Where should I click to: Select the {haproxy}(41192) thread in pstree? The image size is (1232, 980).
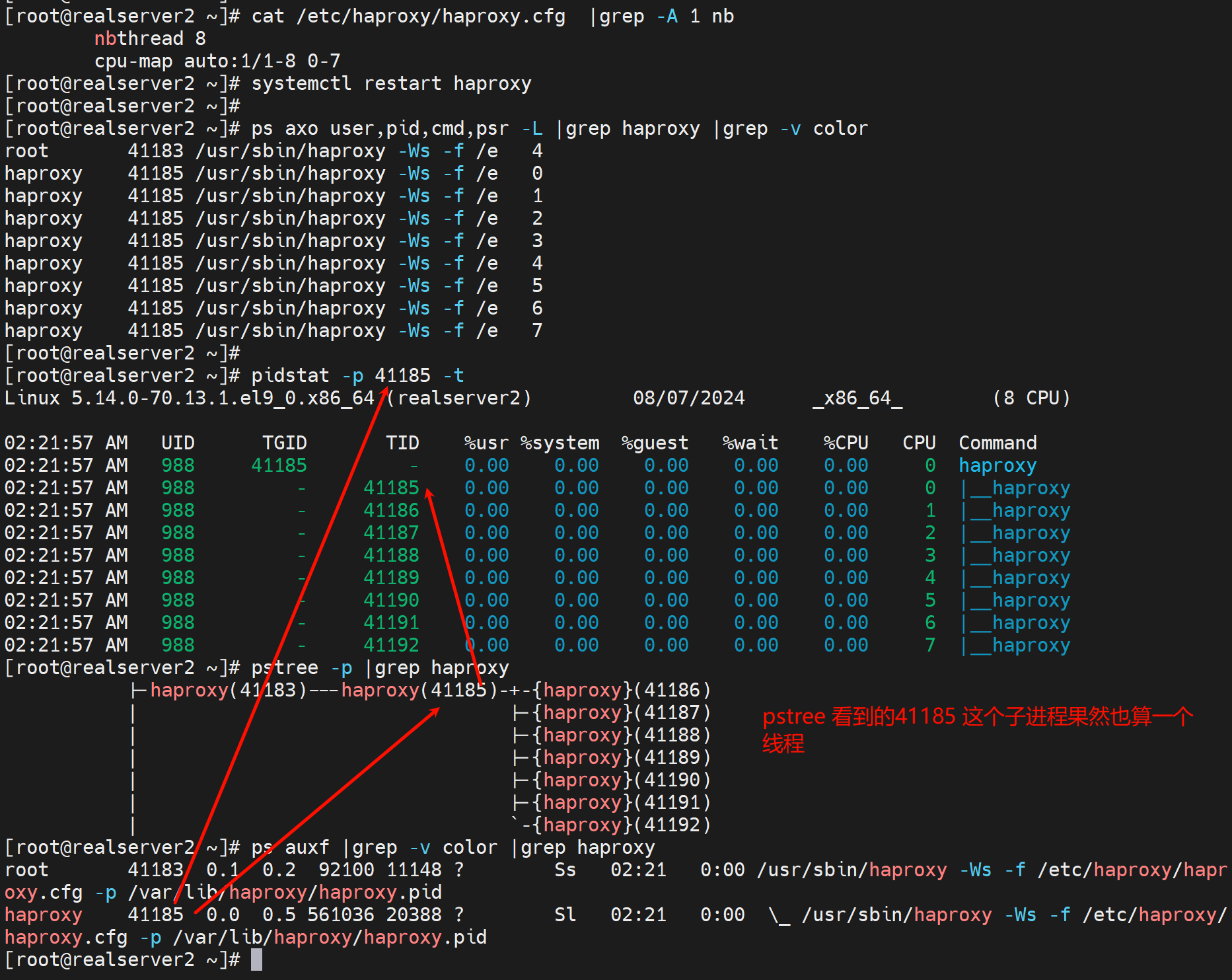tap(621, 825)
